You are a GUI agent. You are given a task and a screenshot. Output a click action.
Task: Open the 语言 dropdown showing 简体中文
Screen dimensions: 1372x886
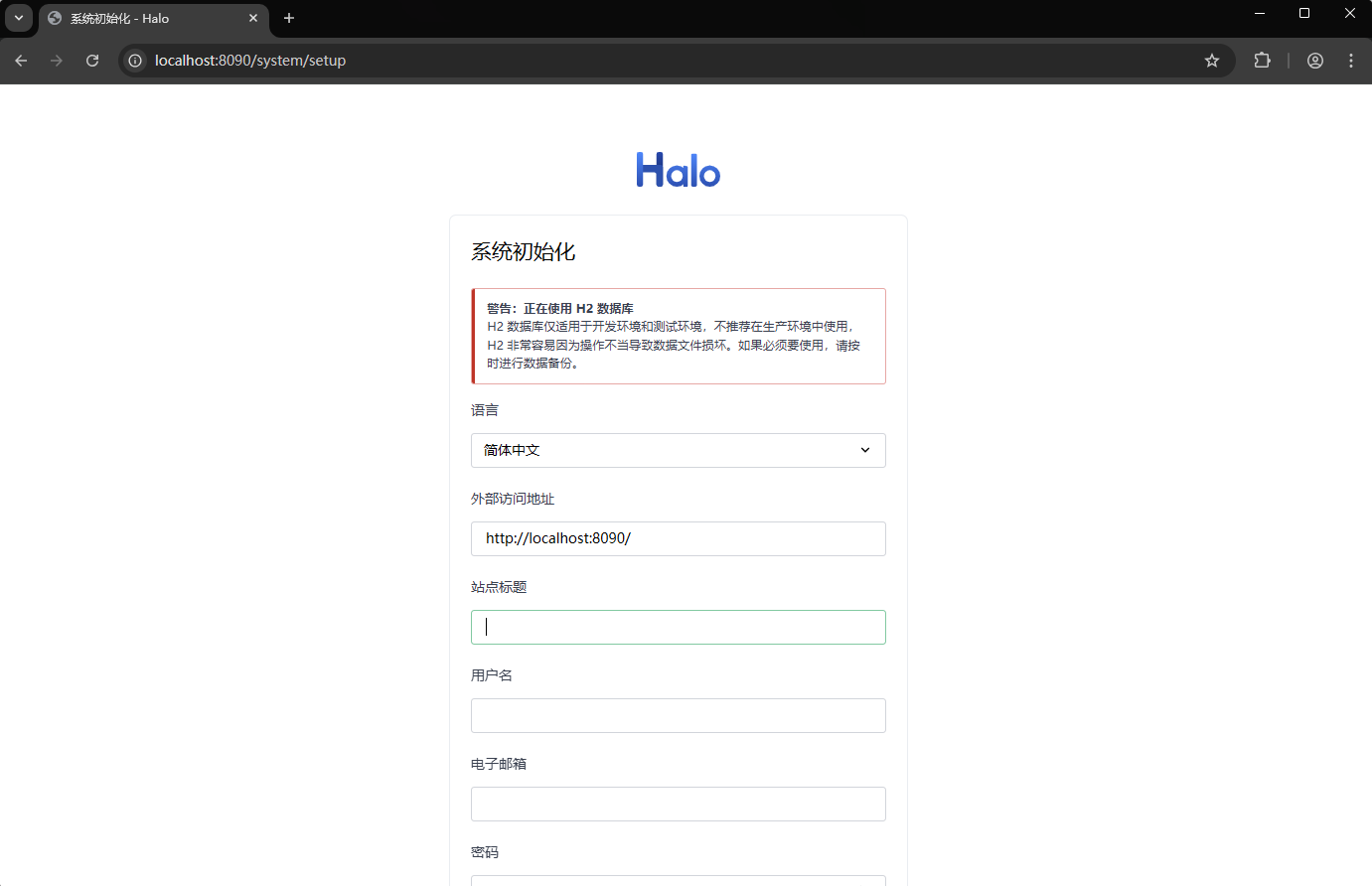[x=679, y=450]
